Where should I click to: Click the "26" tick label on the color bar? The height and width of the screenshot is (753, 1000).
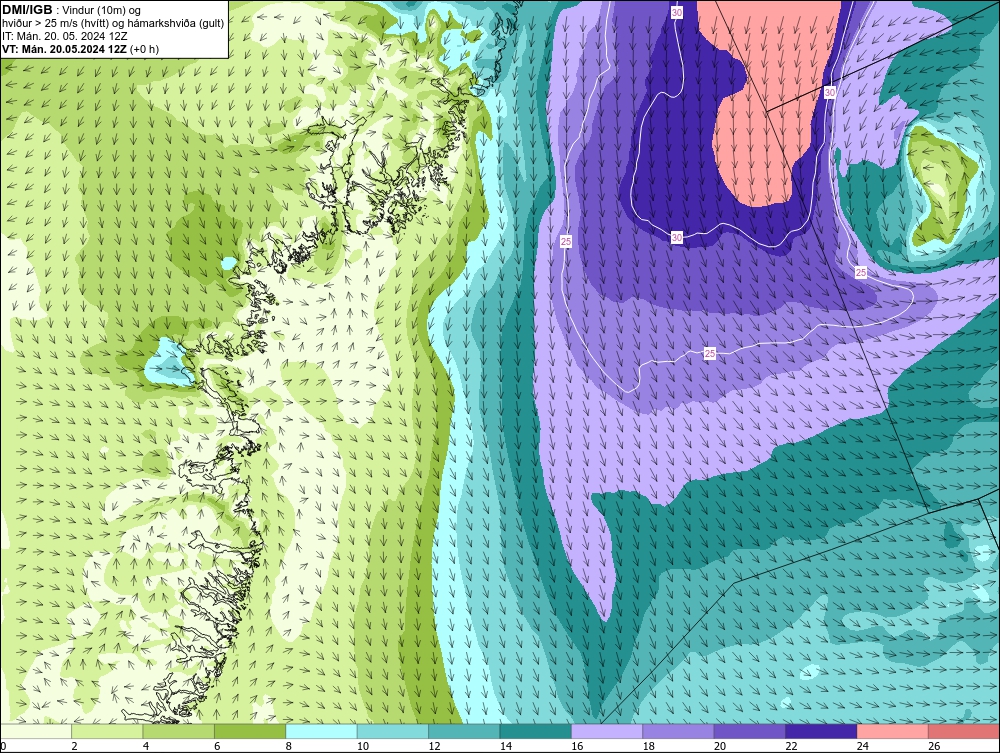pos(934,746)
